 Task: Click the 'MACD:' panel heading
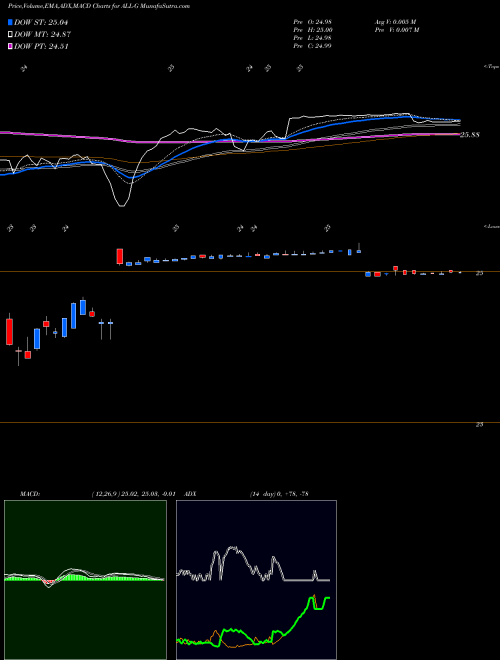30,494
